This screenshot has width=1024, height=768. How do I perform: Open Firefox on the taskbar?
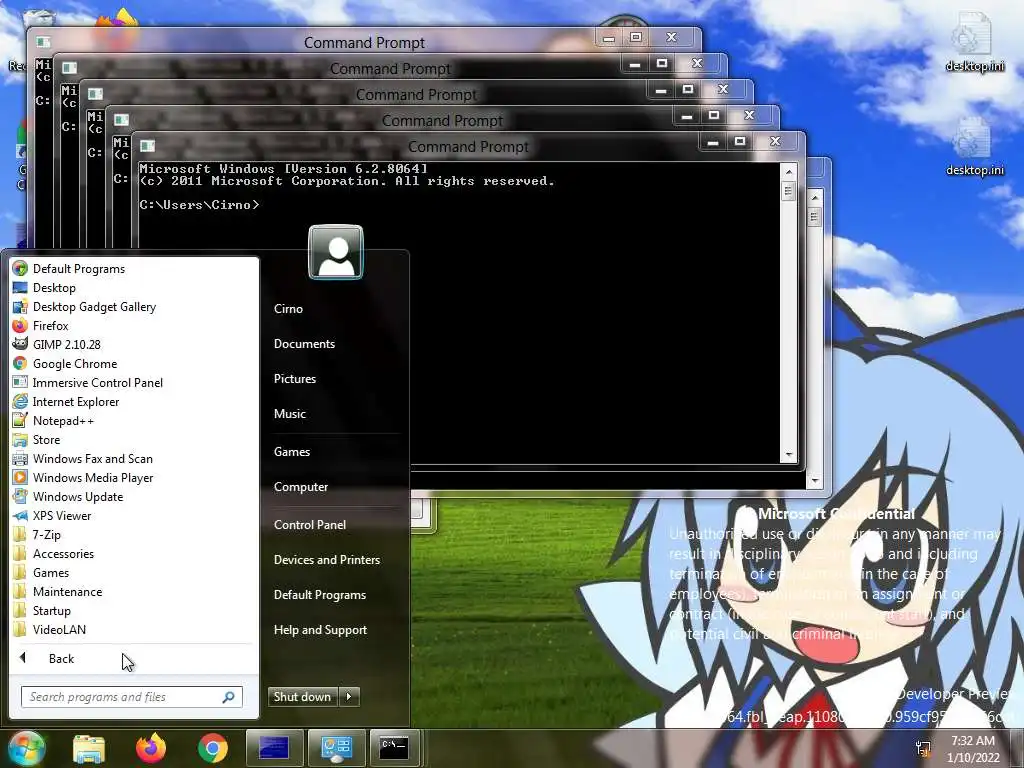tap(151, 748)
